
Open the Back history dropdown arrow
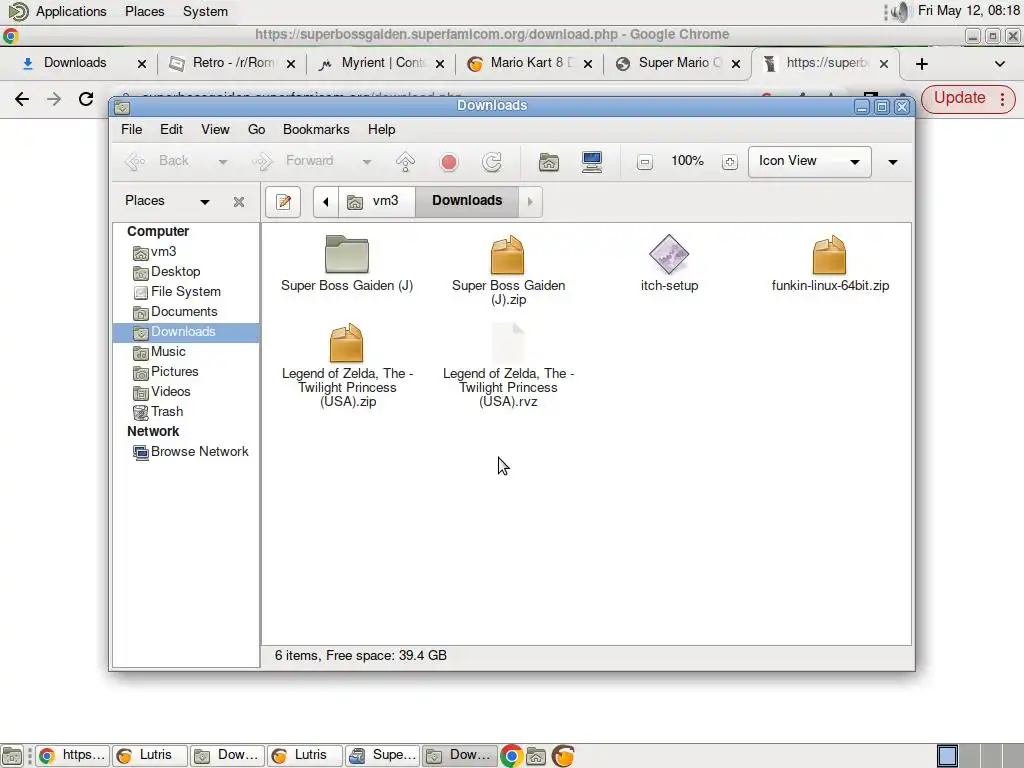tap(223, 162)
